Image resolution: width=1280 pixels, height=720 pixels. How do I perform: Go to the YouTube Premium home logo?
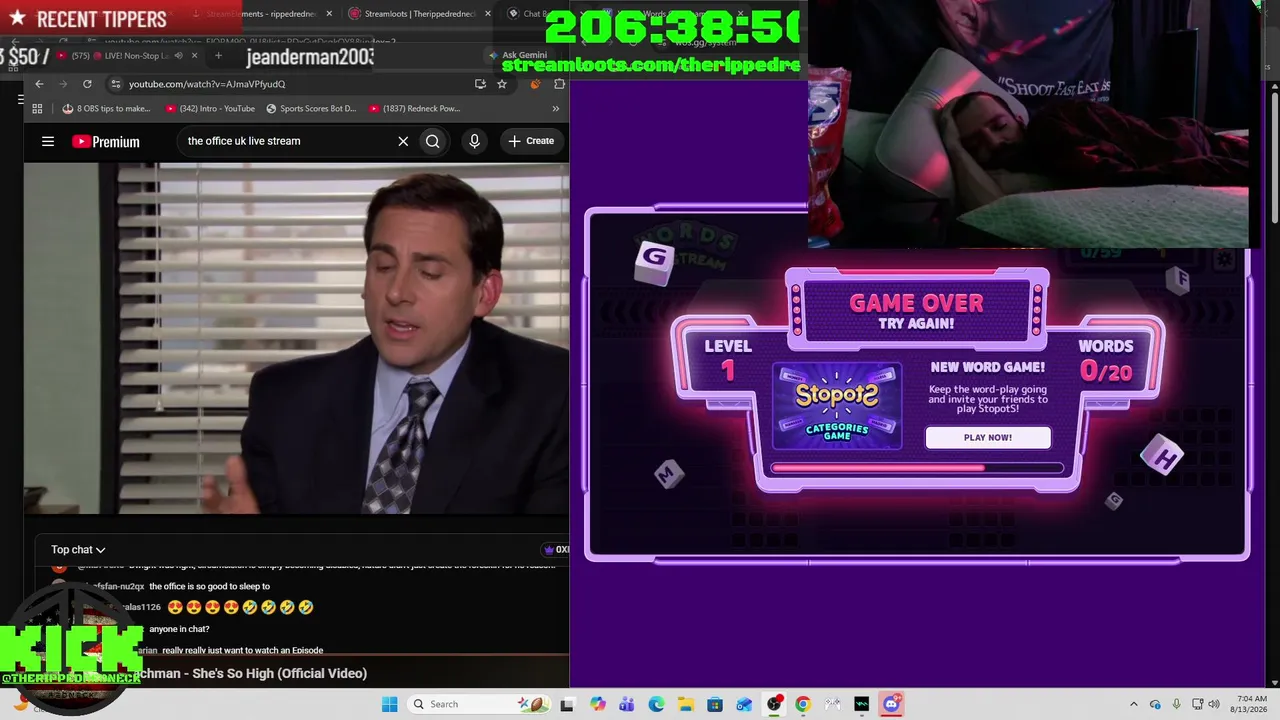(106, 142)
